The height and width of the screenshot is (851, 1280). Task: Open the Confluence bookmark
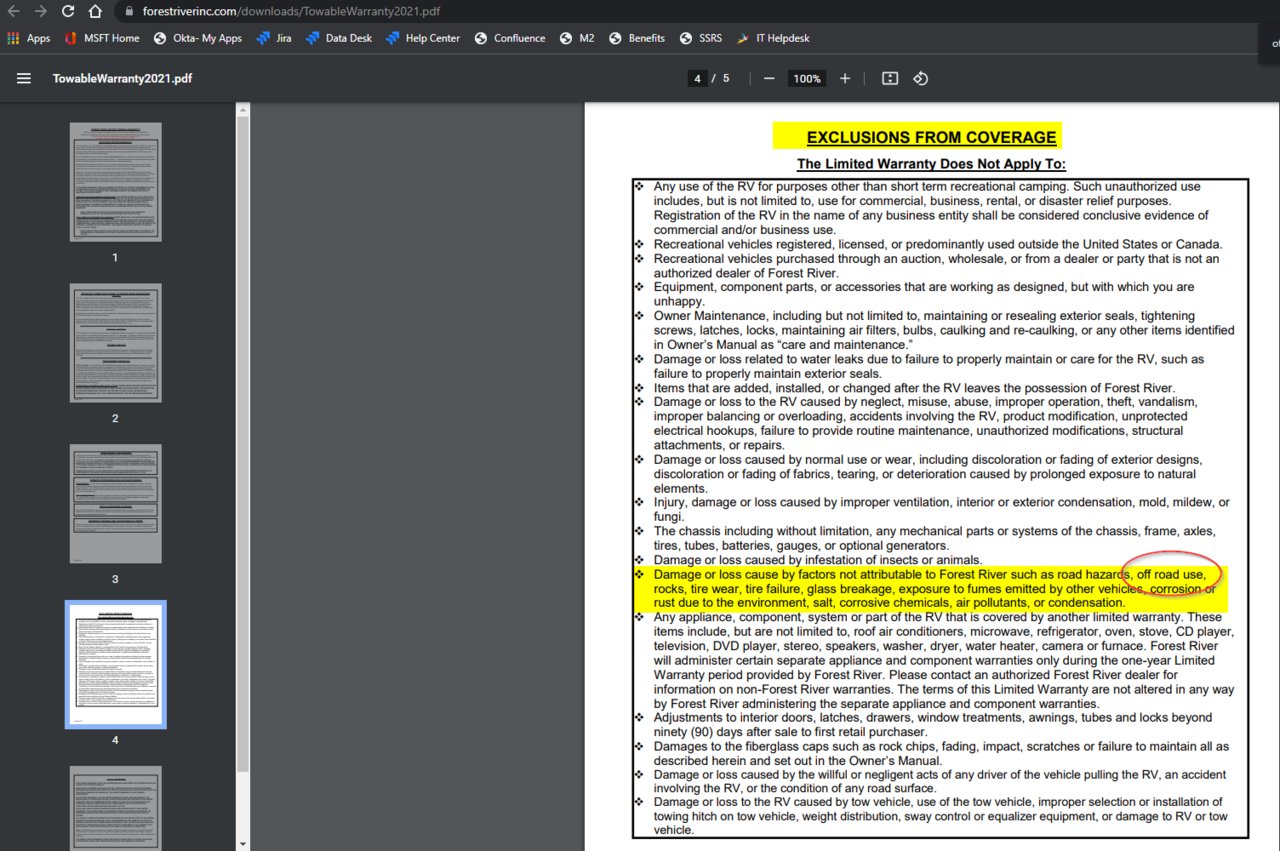[510, 38]
